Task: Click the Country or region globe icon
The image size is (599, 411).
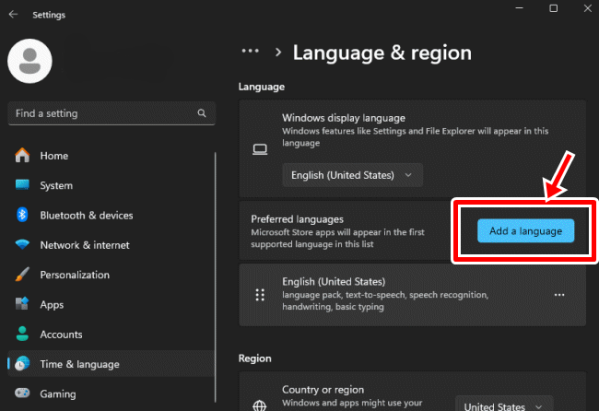Action: 260,405
